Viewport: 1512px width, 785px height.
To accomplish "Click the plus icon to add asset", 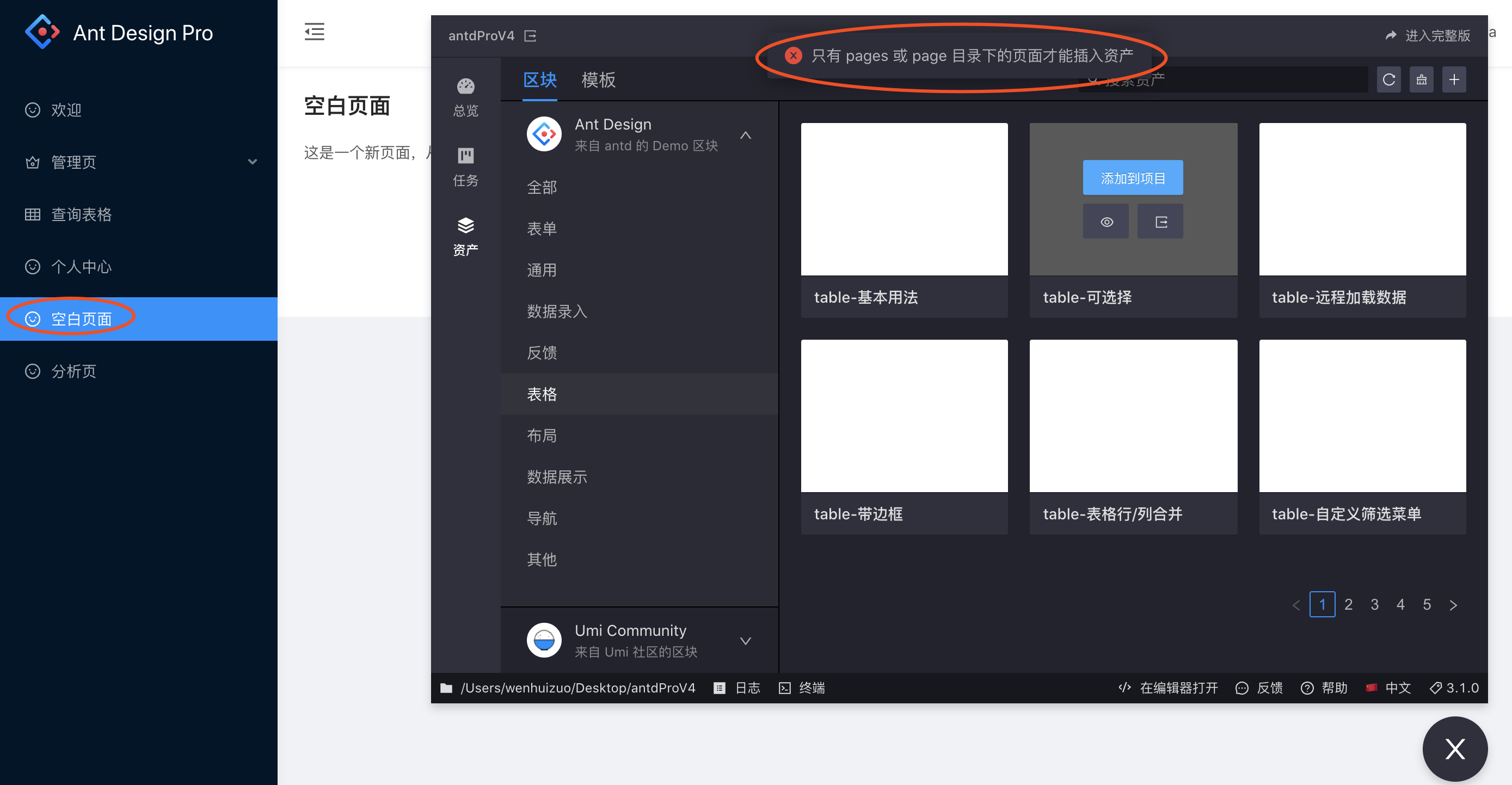I will [x=1454, y=80].
